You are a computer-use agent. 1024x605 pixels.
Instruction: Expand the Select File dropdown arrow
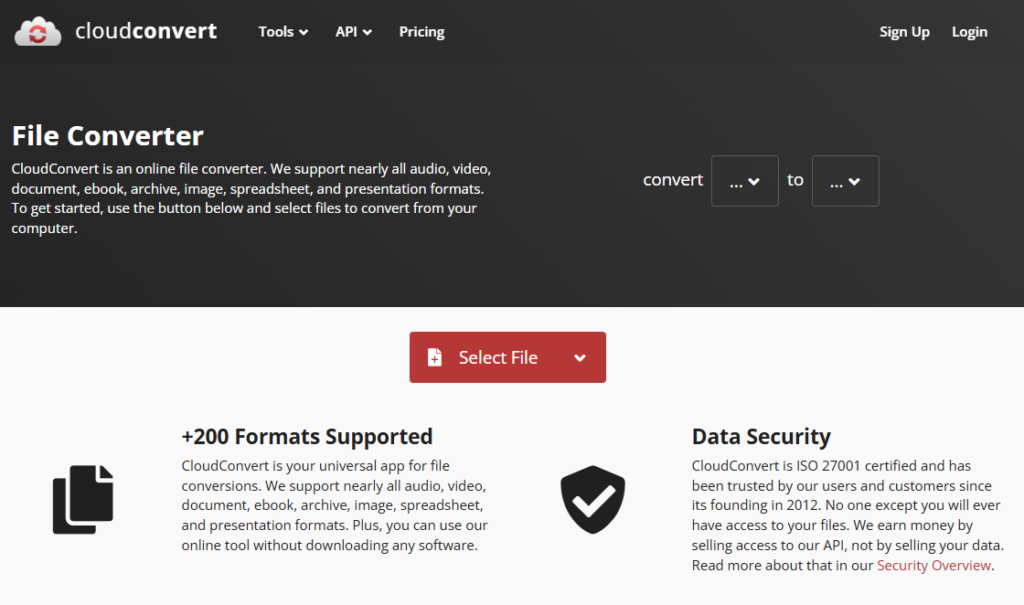tap(580, 358)
